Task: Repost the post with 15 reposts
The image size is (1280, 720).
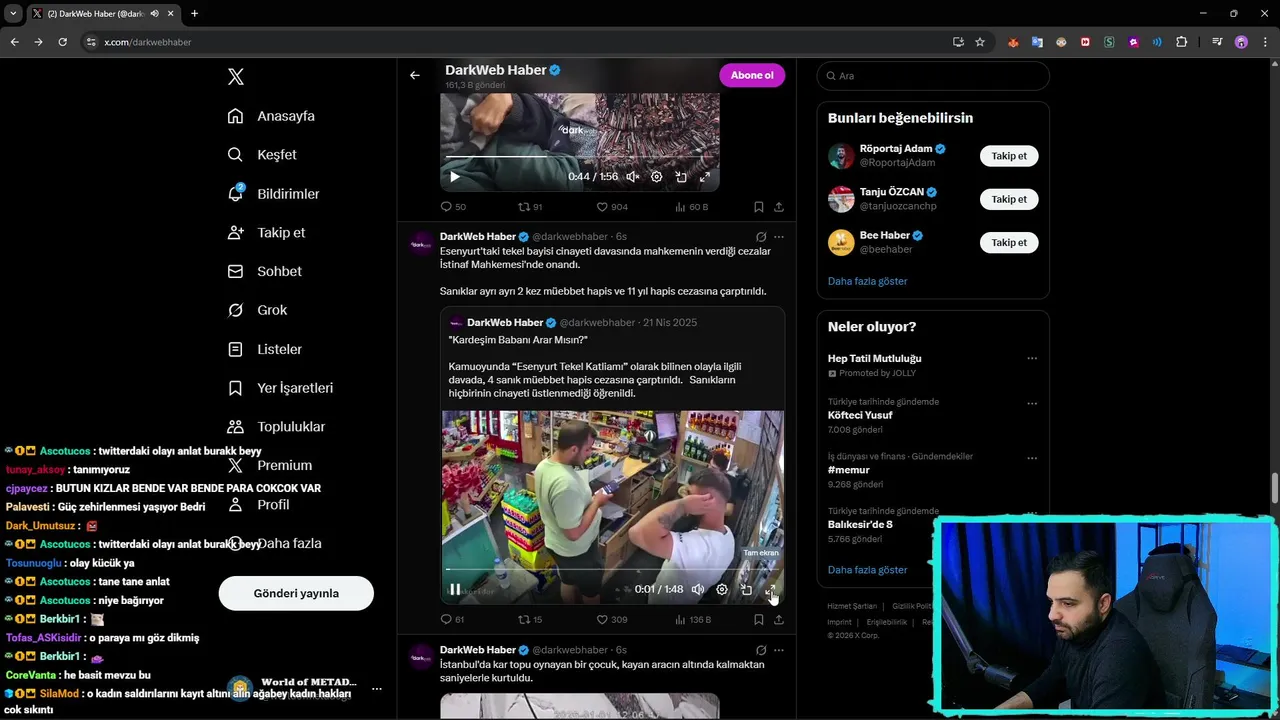Action: pyautogui.click(x=530, y=620)
